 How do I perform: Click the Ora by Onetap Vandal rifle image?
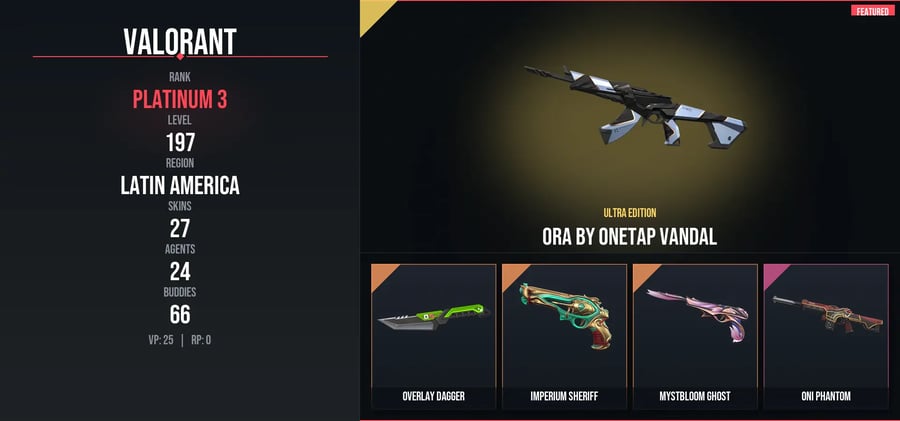pos(634,106)
